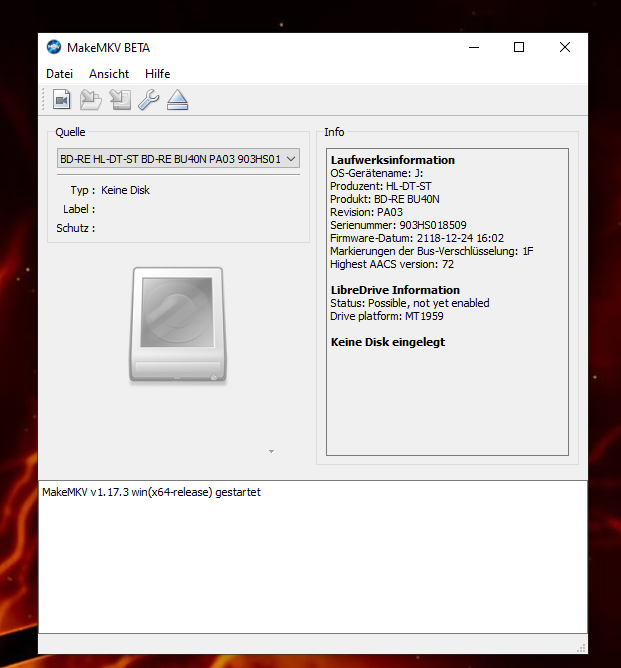
Task: Click the small arrow below the drive image
Action: tap(271, 451)
